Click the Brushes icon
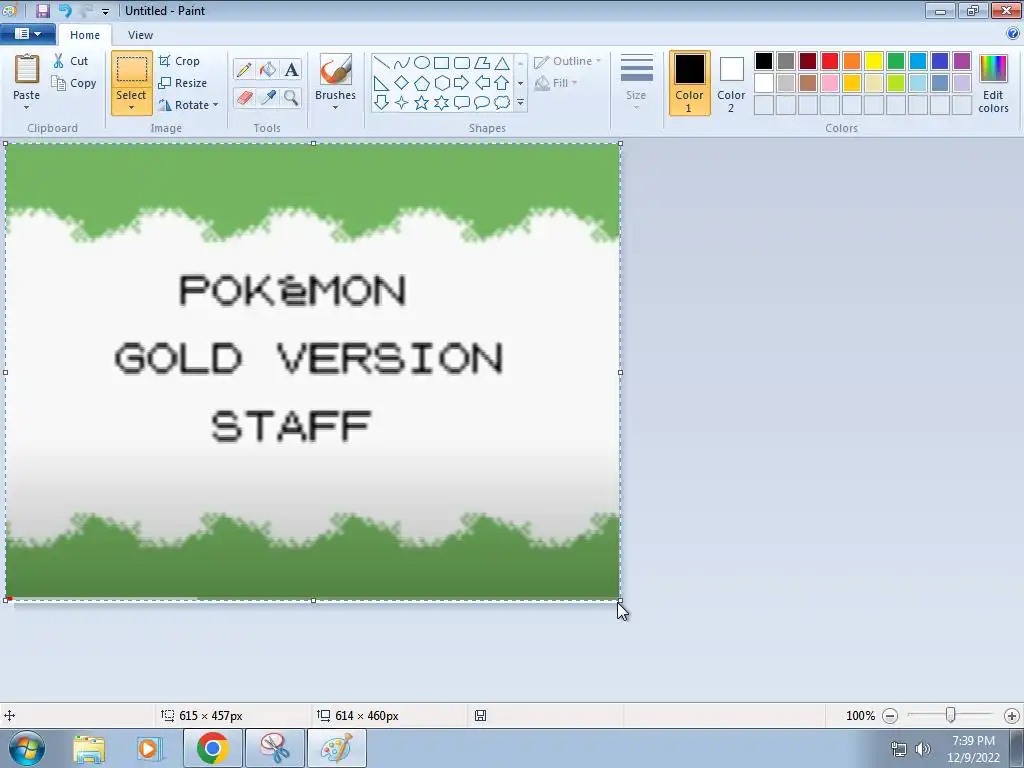The image size is (1024, 768). pos(336,69)
